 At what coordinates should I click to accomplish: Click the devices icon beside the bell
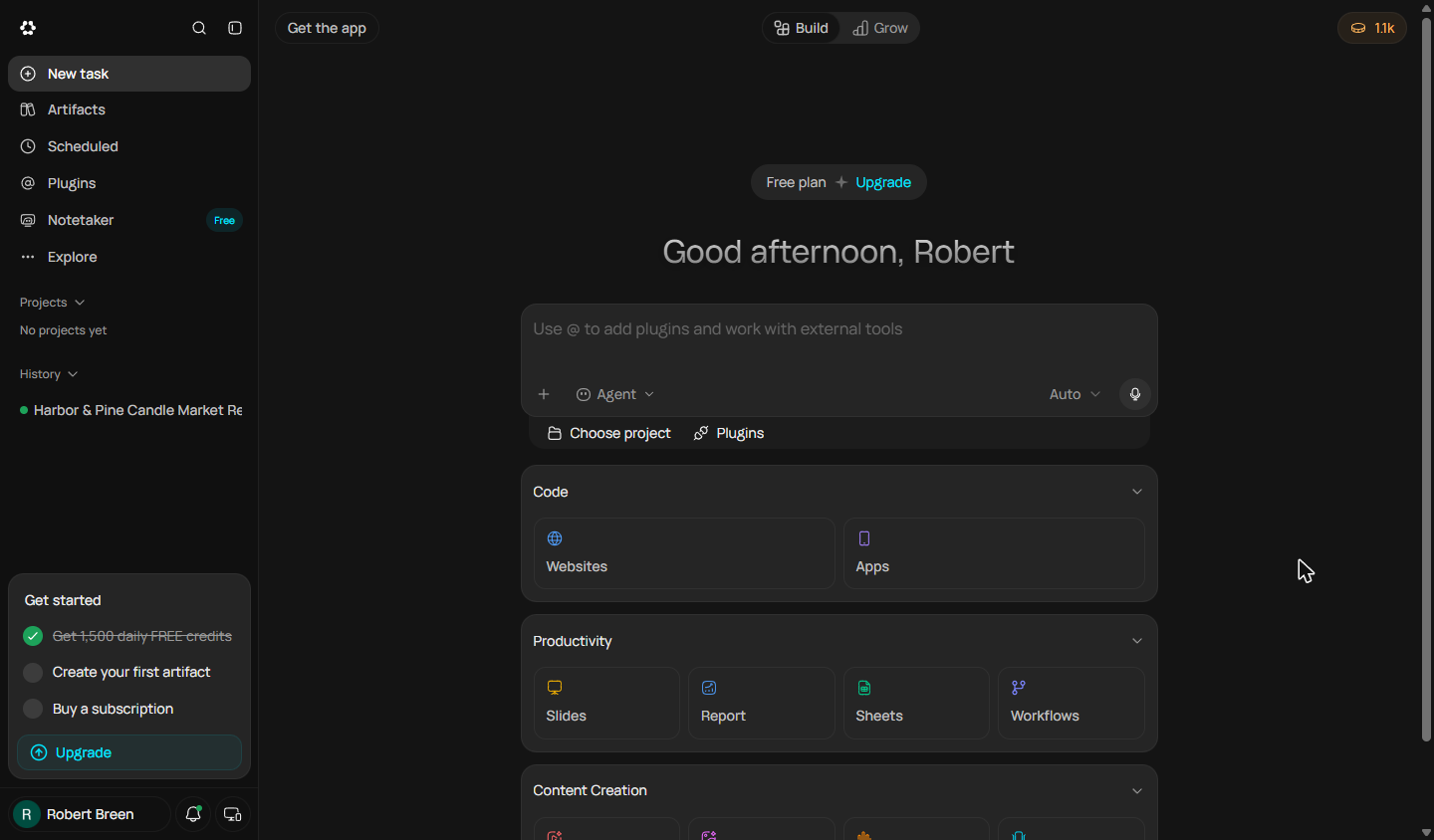(232, 814)
